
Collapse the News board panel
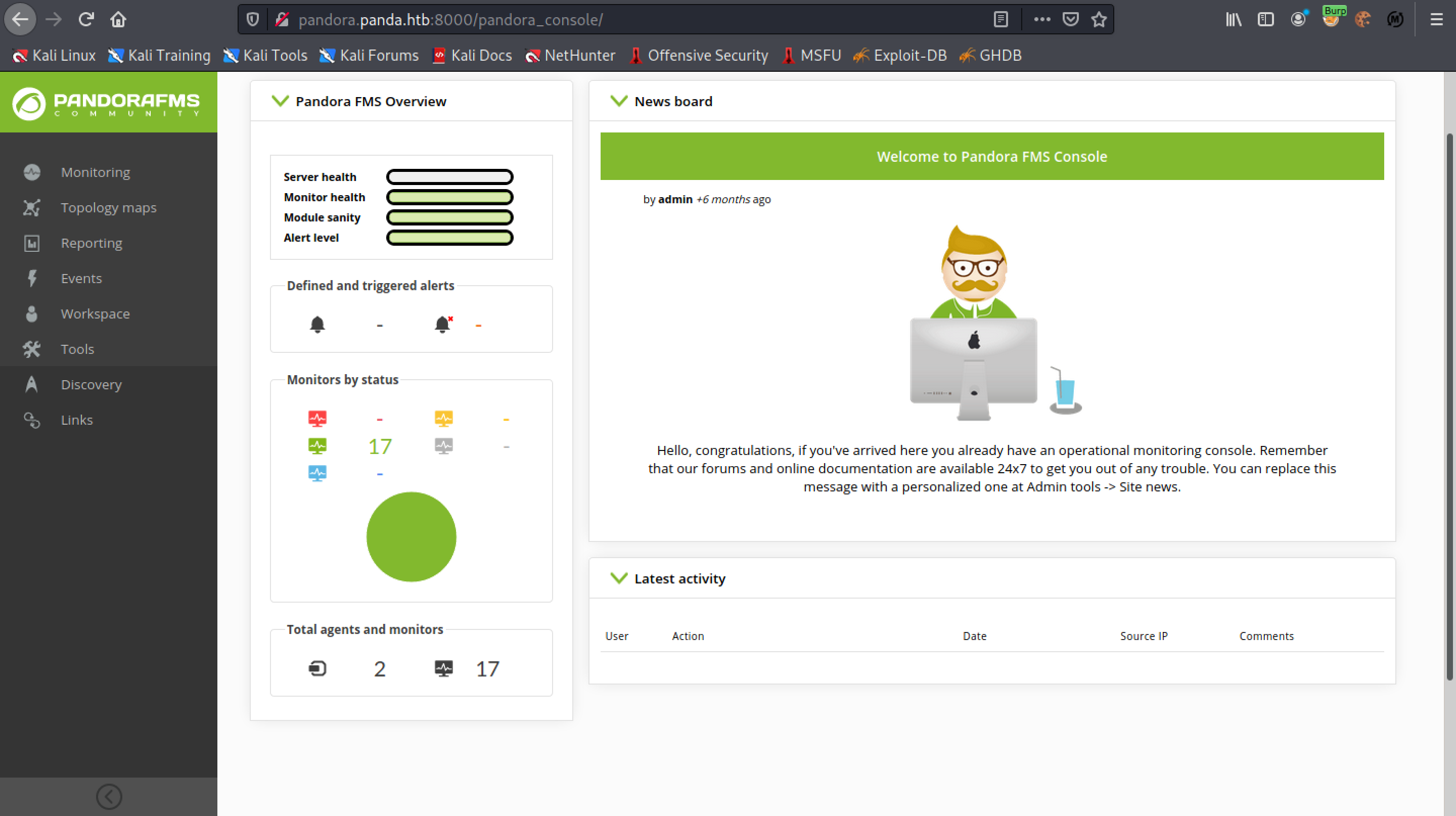619,101
